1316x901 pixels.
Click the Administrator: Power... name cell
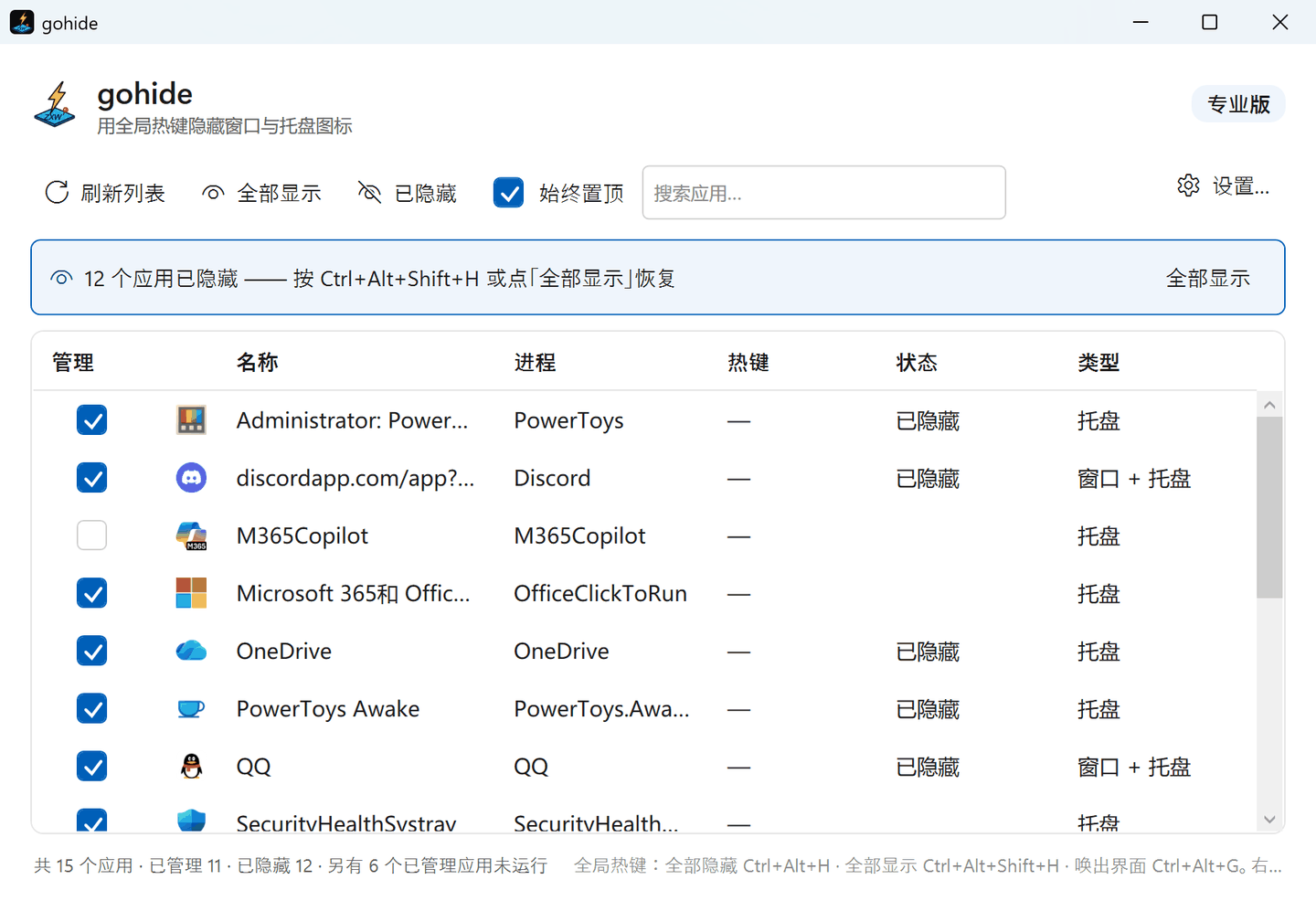[x=352, y=420]
